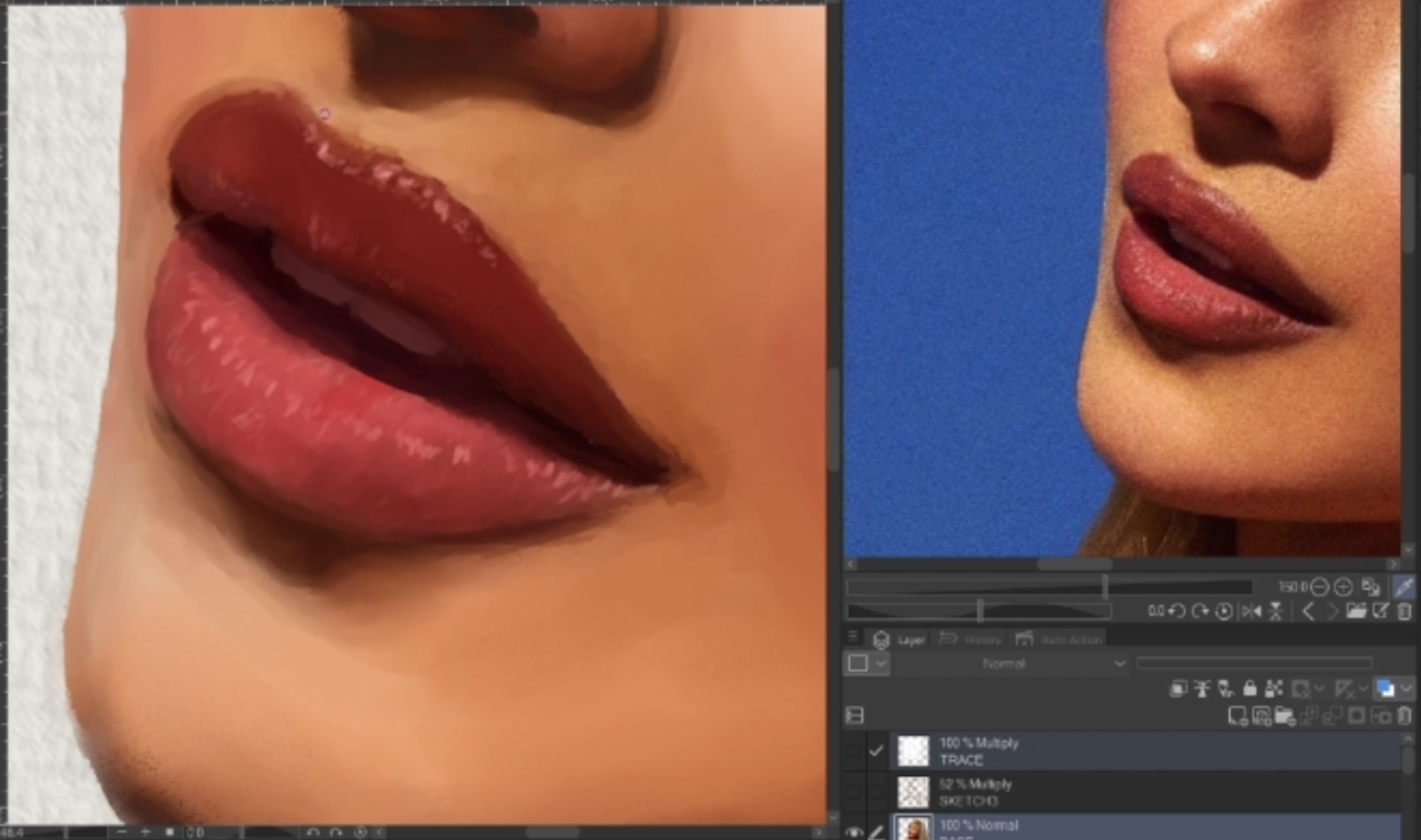Zoom out the canvas from status bar

[x=121, y=831]
